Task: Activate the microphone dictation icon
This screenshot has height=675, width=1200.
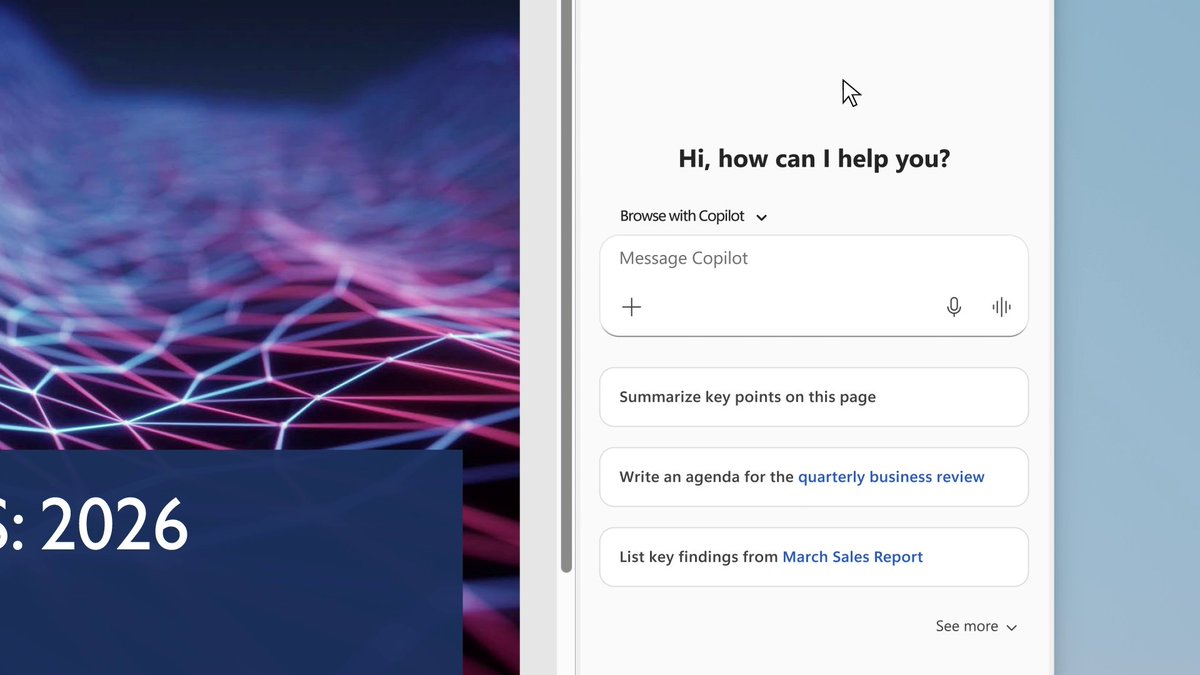Action: [954, 307]
